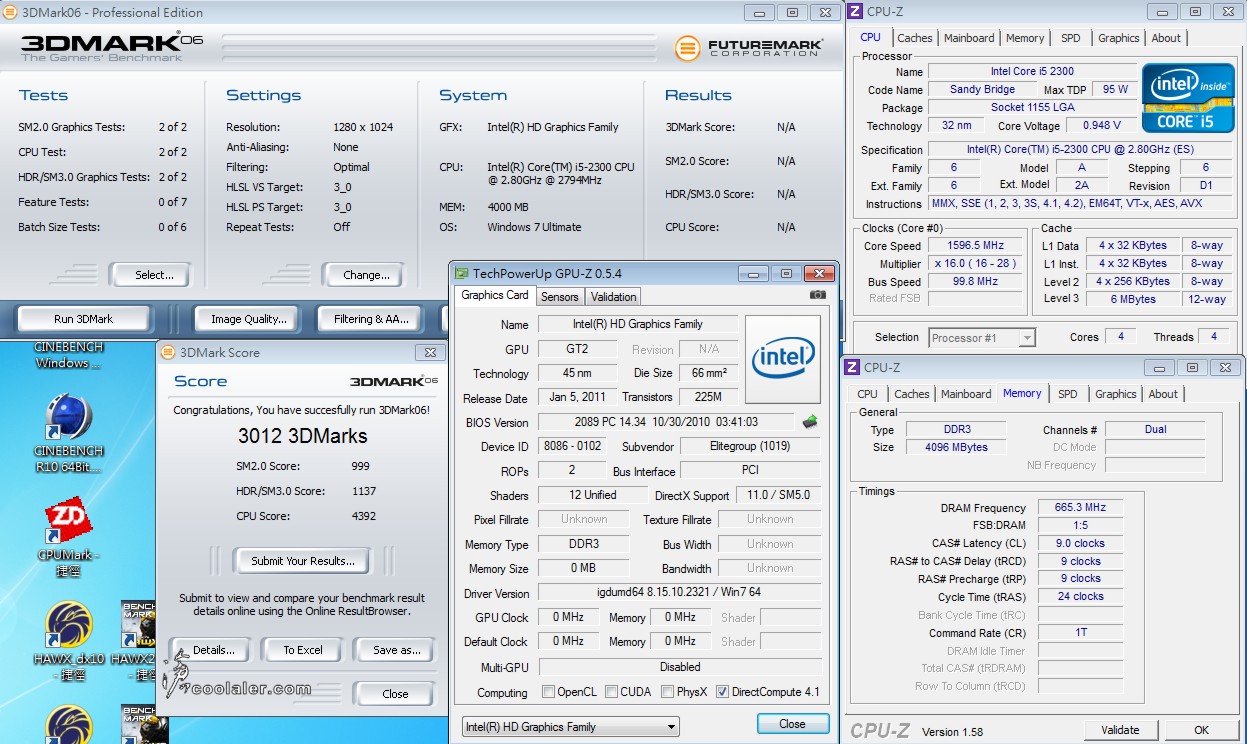Open SPD tab in top CPU-Z window
The height and width of the screenshot is (744, 1247).
(1071, 38)
